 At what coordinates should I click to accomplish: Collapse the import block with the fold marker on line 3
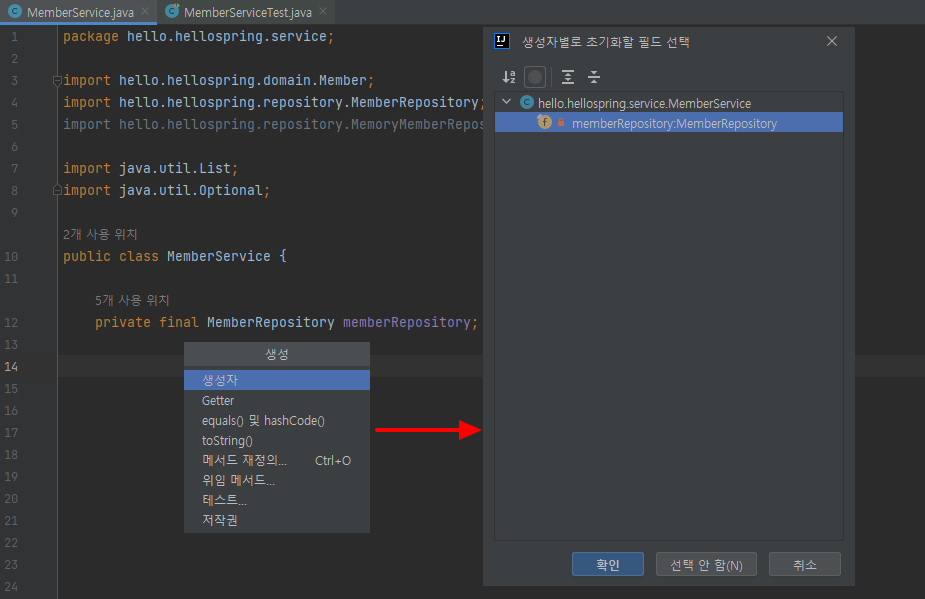tap(57, 81)
